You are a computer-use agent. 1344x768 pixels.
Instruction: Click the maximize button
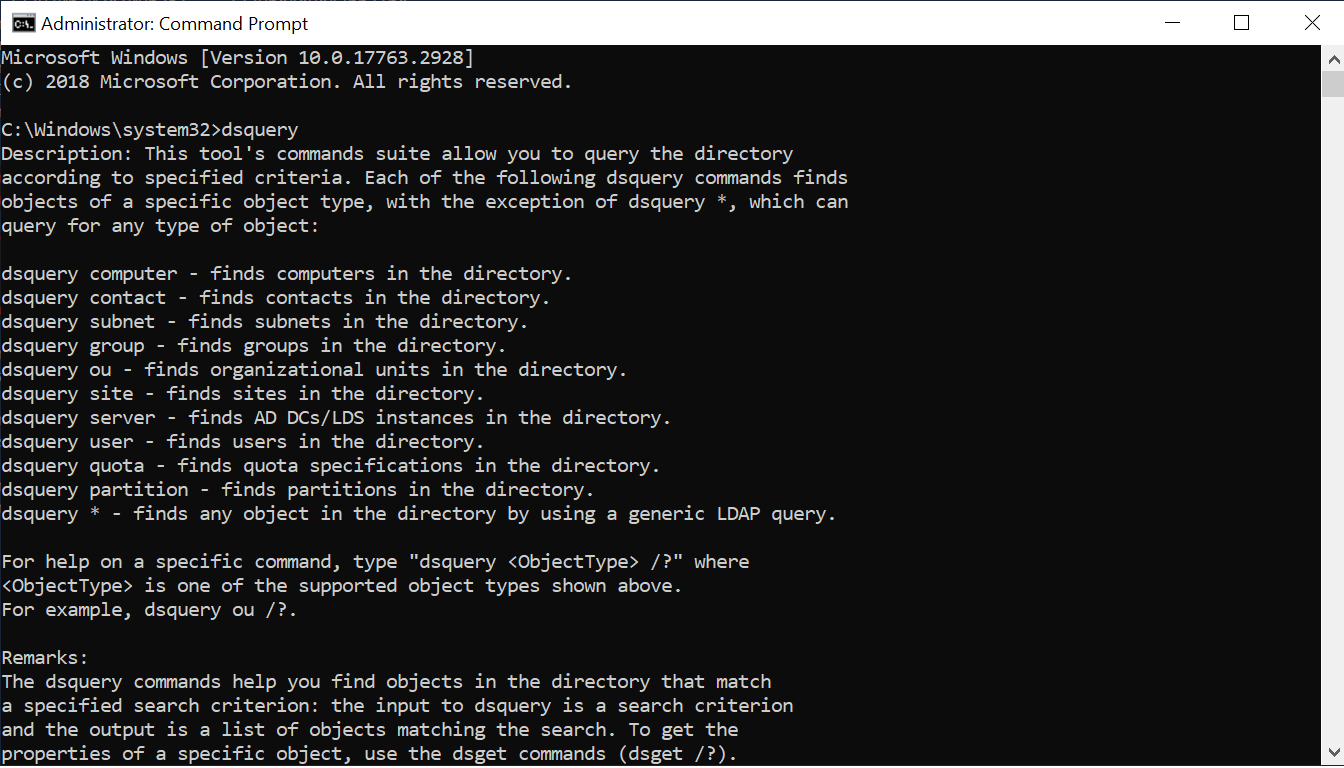point(1241,22)
